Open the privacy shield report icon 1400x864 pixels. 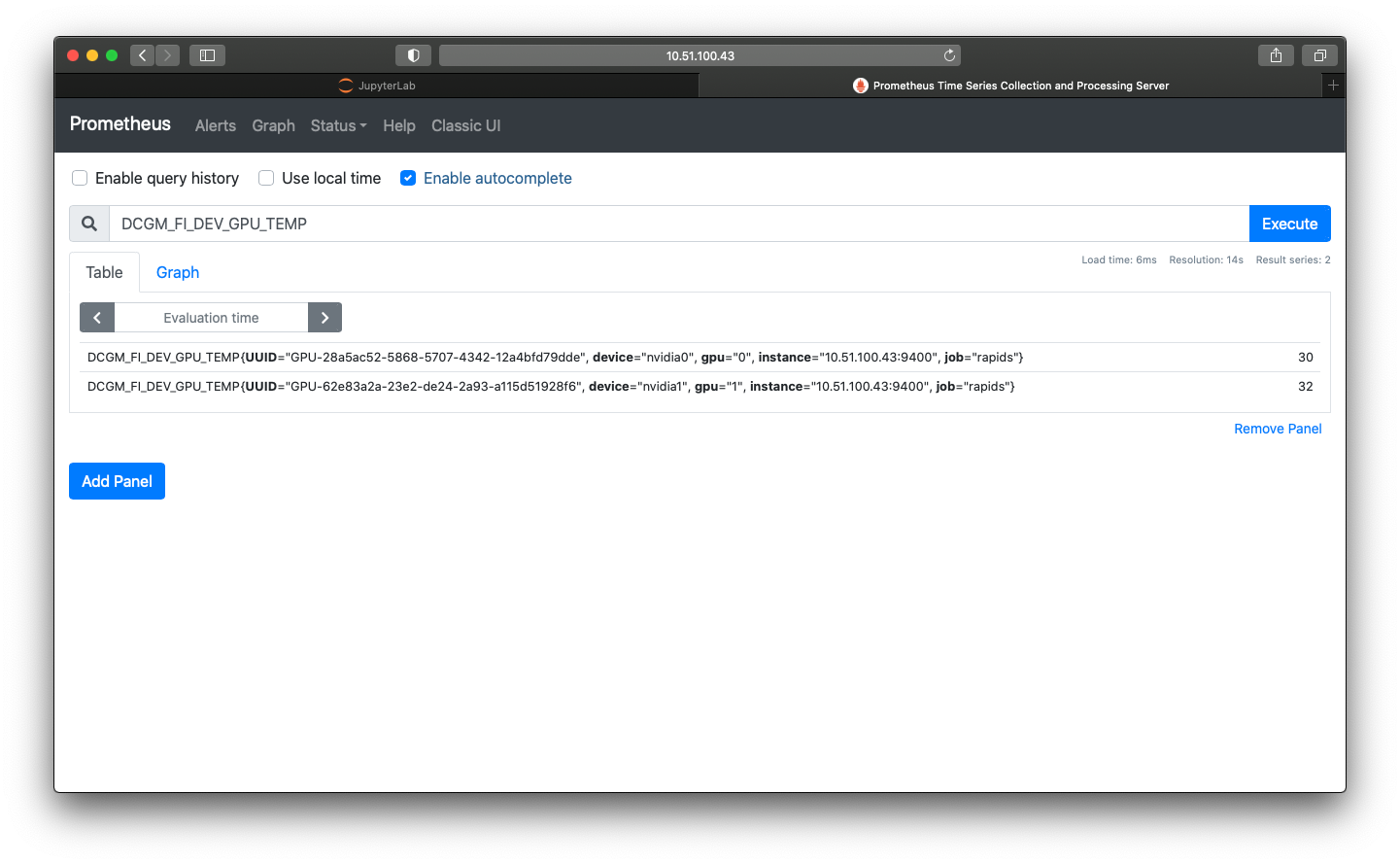pos(413,55)
